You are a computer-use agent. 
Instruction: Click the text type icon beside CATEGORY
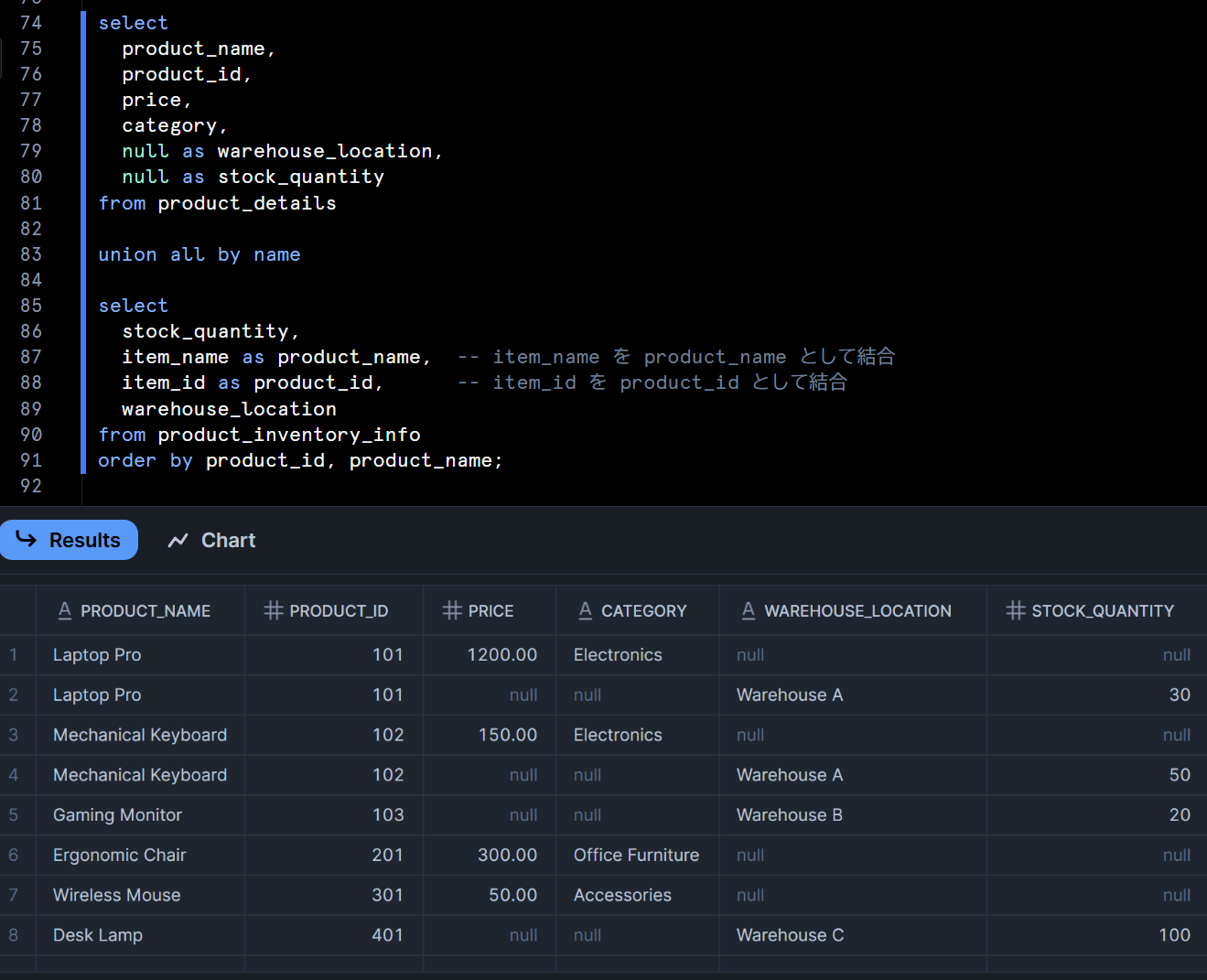point(586,610)
